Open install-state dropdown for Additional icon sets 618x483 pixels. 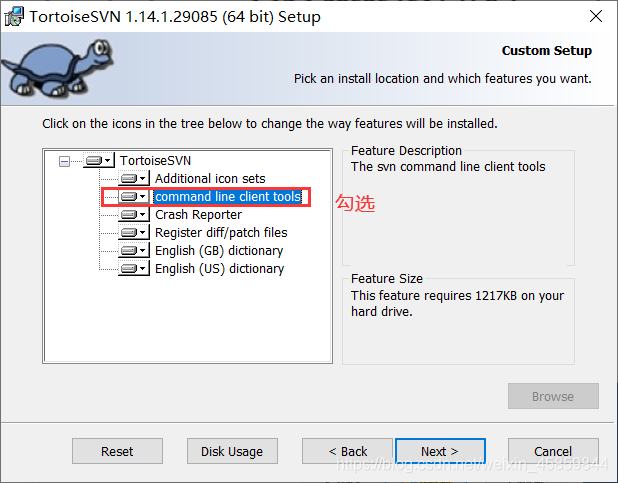point(134,179)
